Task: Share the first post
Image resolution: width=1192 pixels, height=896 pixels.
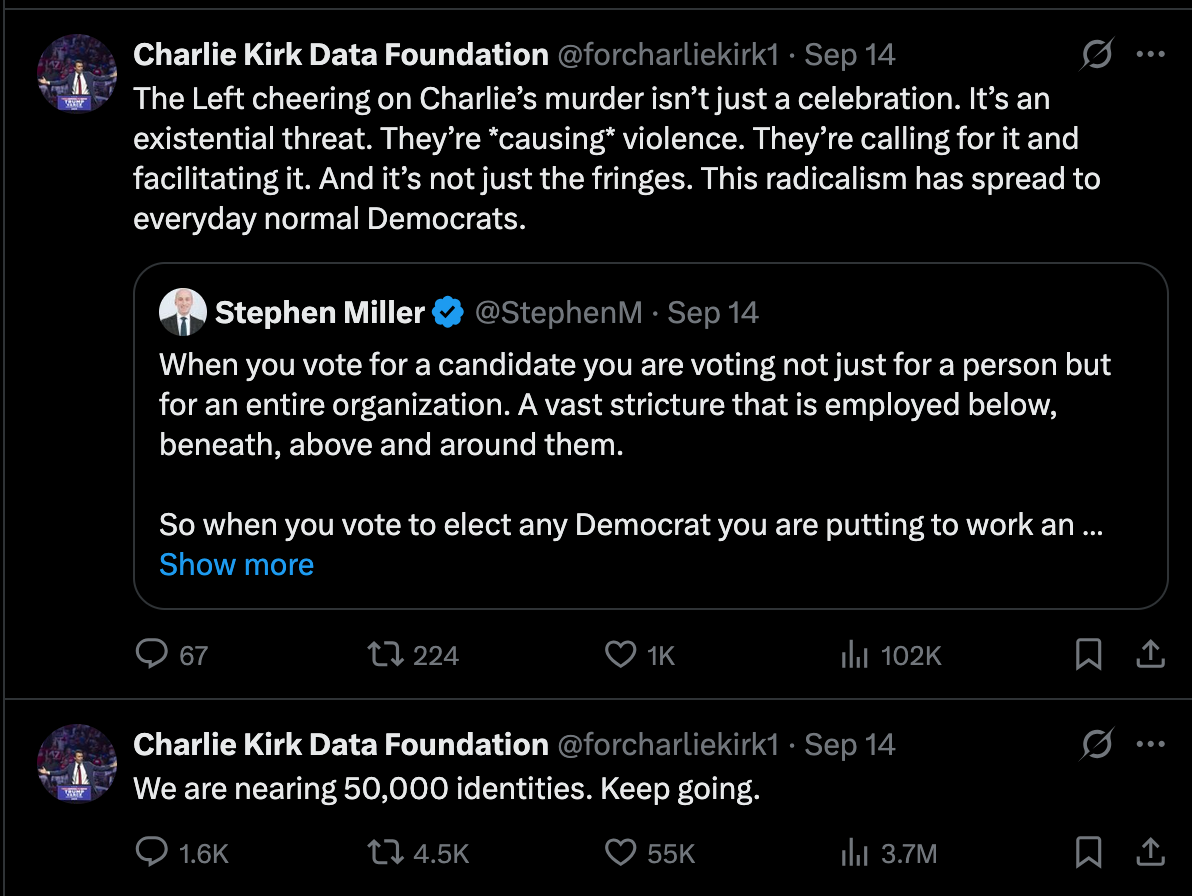Action: (x=1150, y=655)
